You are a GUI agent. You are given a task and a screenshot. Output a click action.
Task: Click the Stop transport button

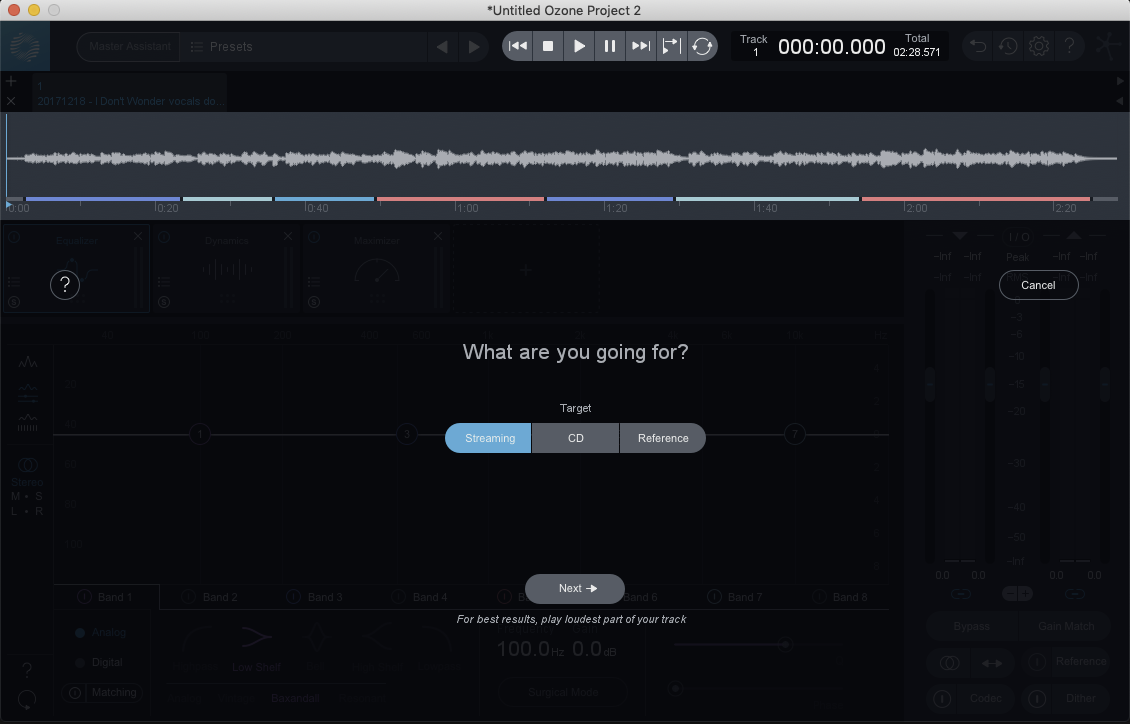coord(548,46)
